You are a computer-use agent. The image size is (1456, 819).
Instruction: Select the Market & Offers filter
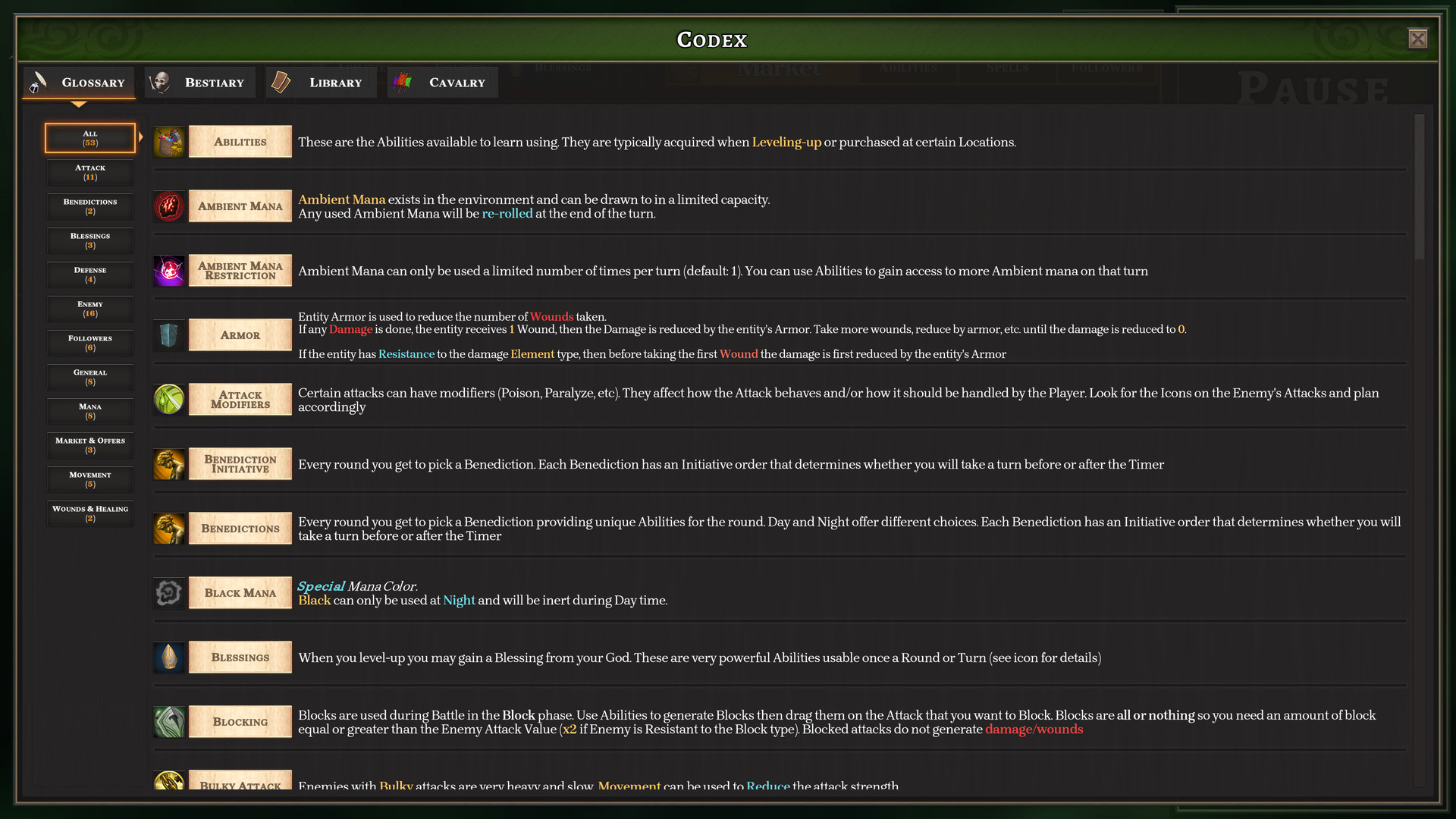click(x=90, y=445)
